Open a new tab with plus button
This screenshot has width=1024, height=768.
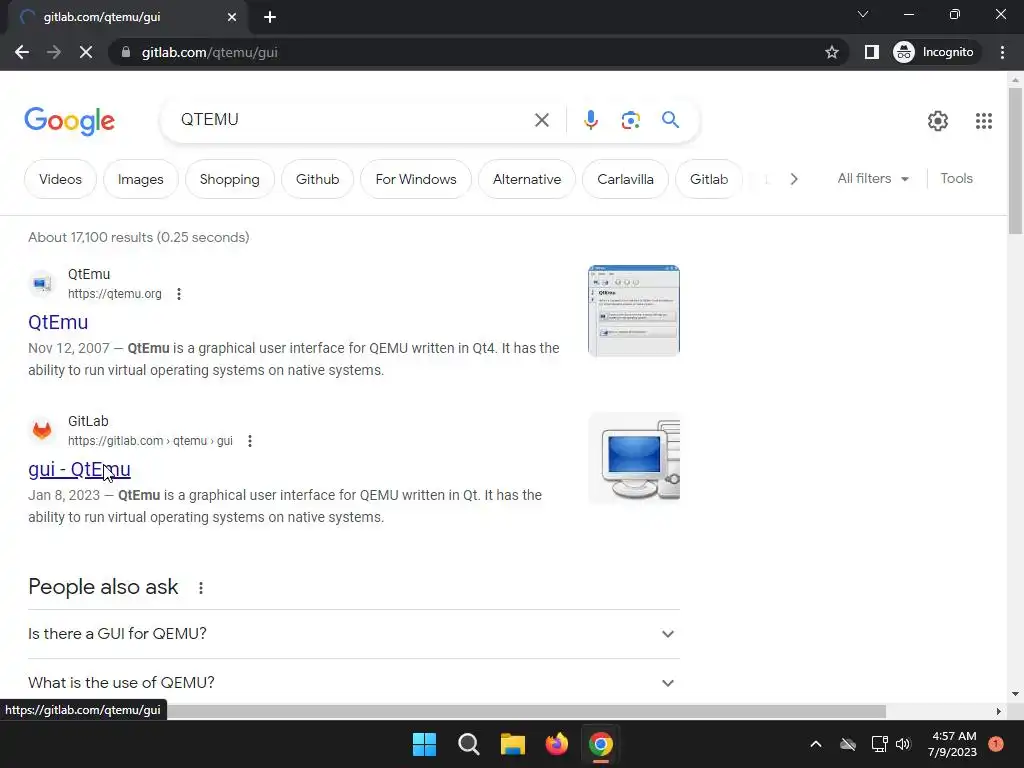pos(270,17)
